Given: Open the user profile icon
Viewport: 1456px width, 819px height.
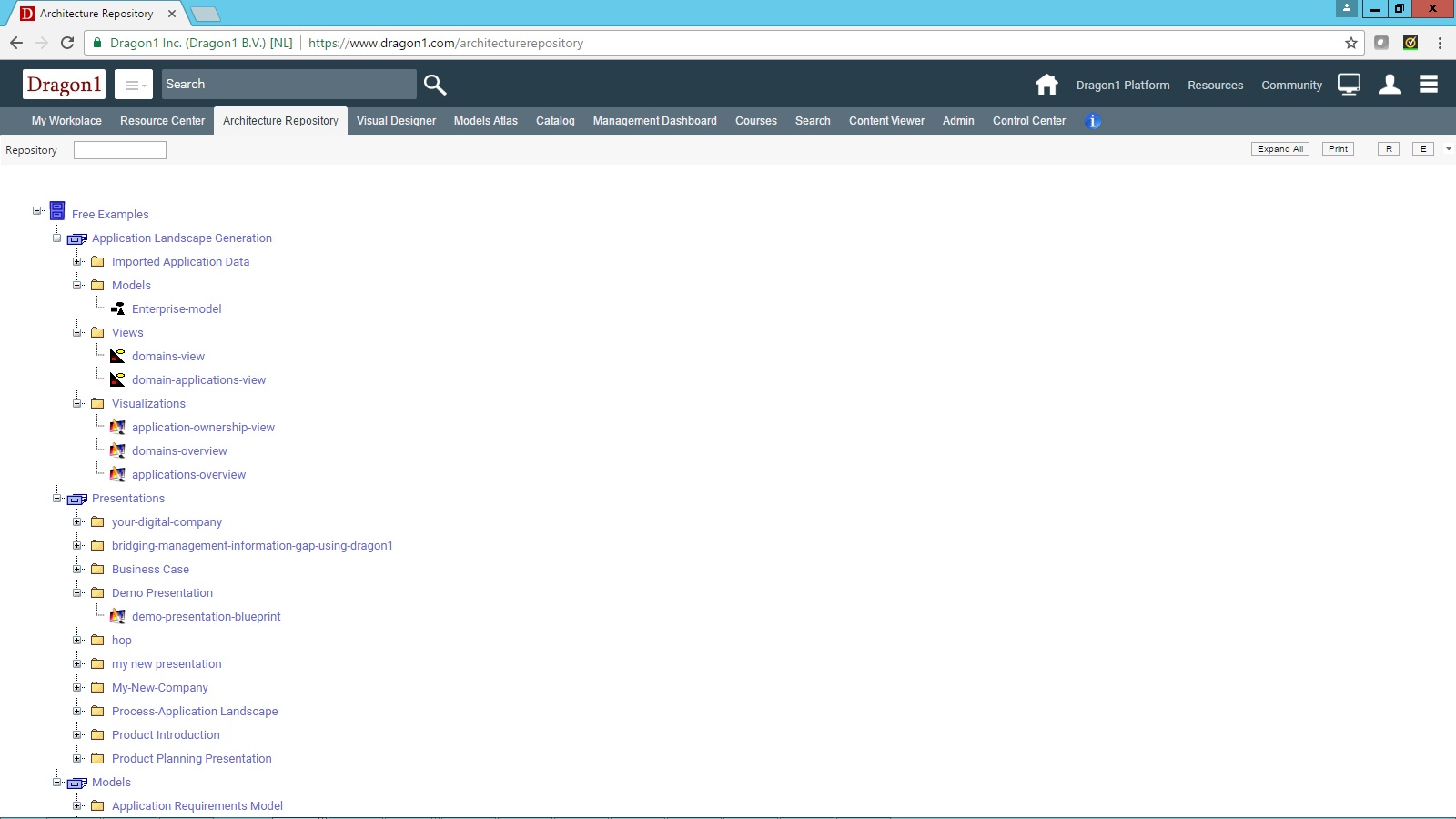Looking at the screenshot, I should (x=1390, y=85).
